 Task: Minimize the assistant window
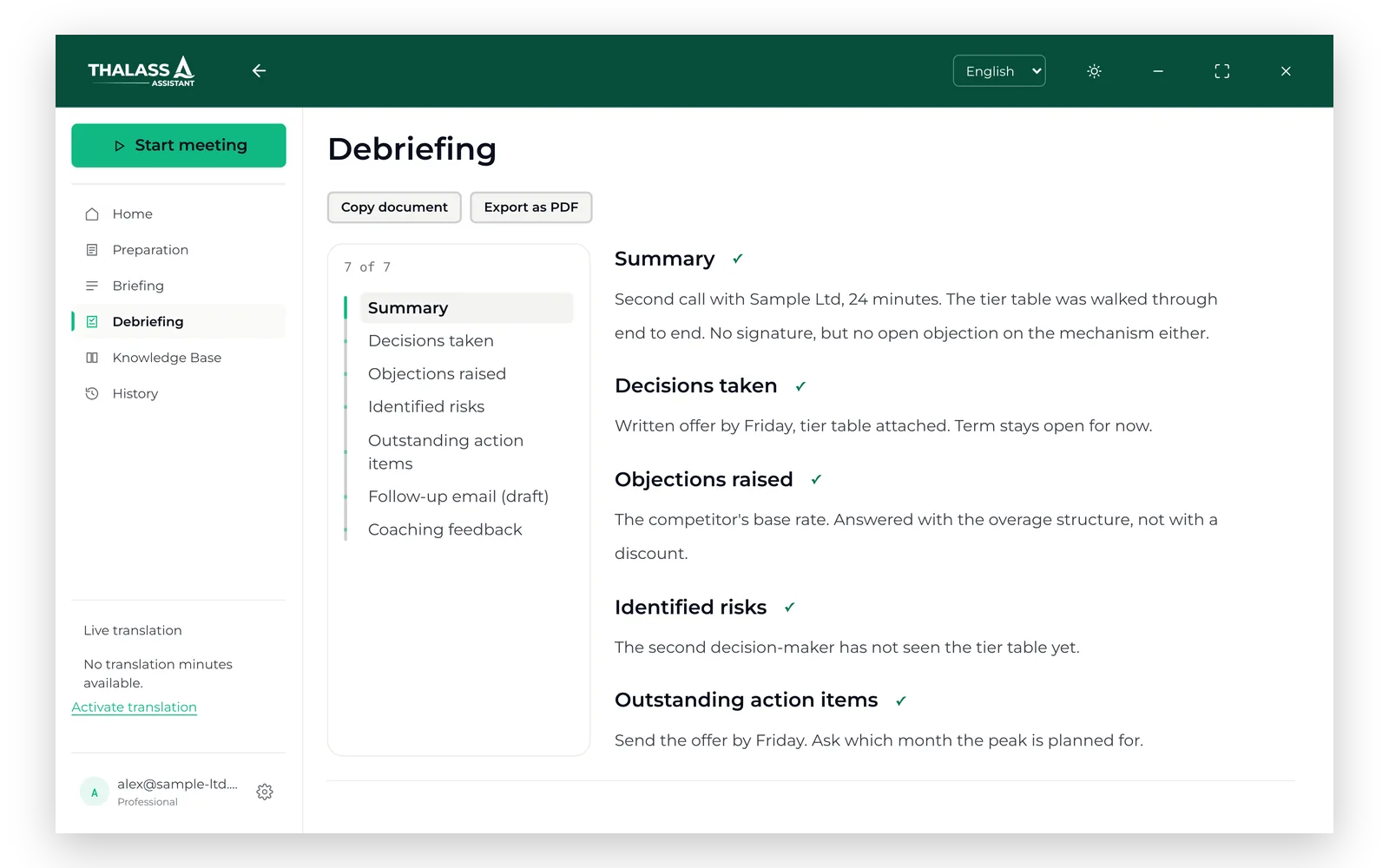(x=1158, y=71)
